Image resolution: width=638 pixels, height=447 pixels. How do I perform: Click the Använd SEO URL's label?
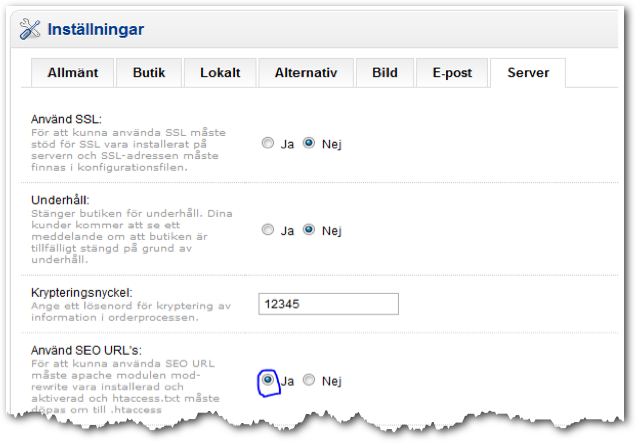[86, 350]
